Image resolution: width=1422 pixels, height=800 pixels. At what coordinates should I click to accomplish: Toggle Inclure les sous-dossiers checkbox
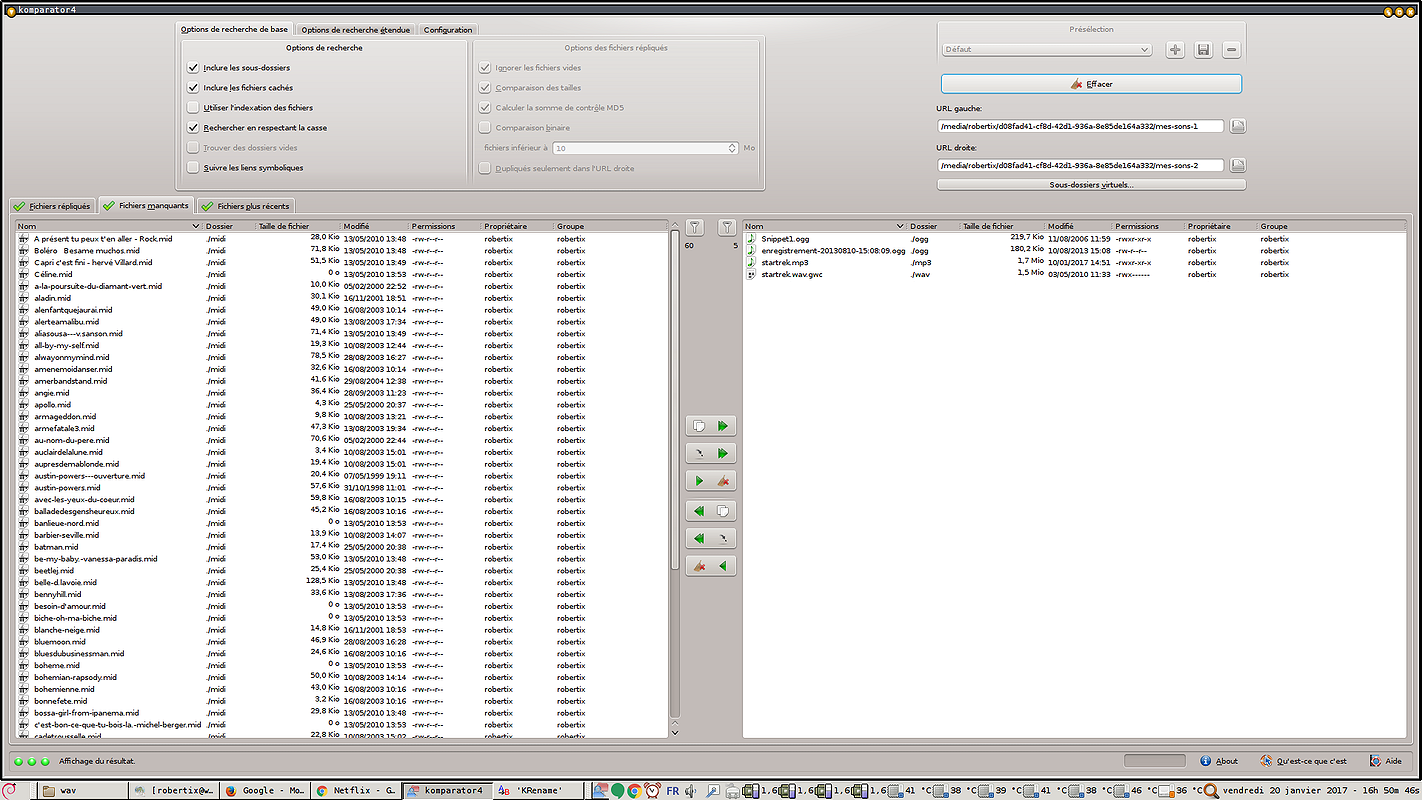(x=194, y=68)
